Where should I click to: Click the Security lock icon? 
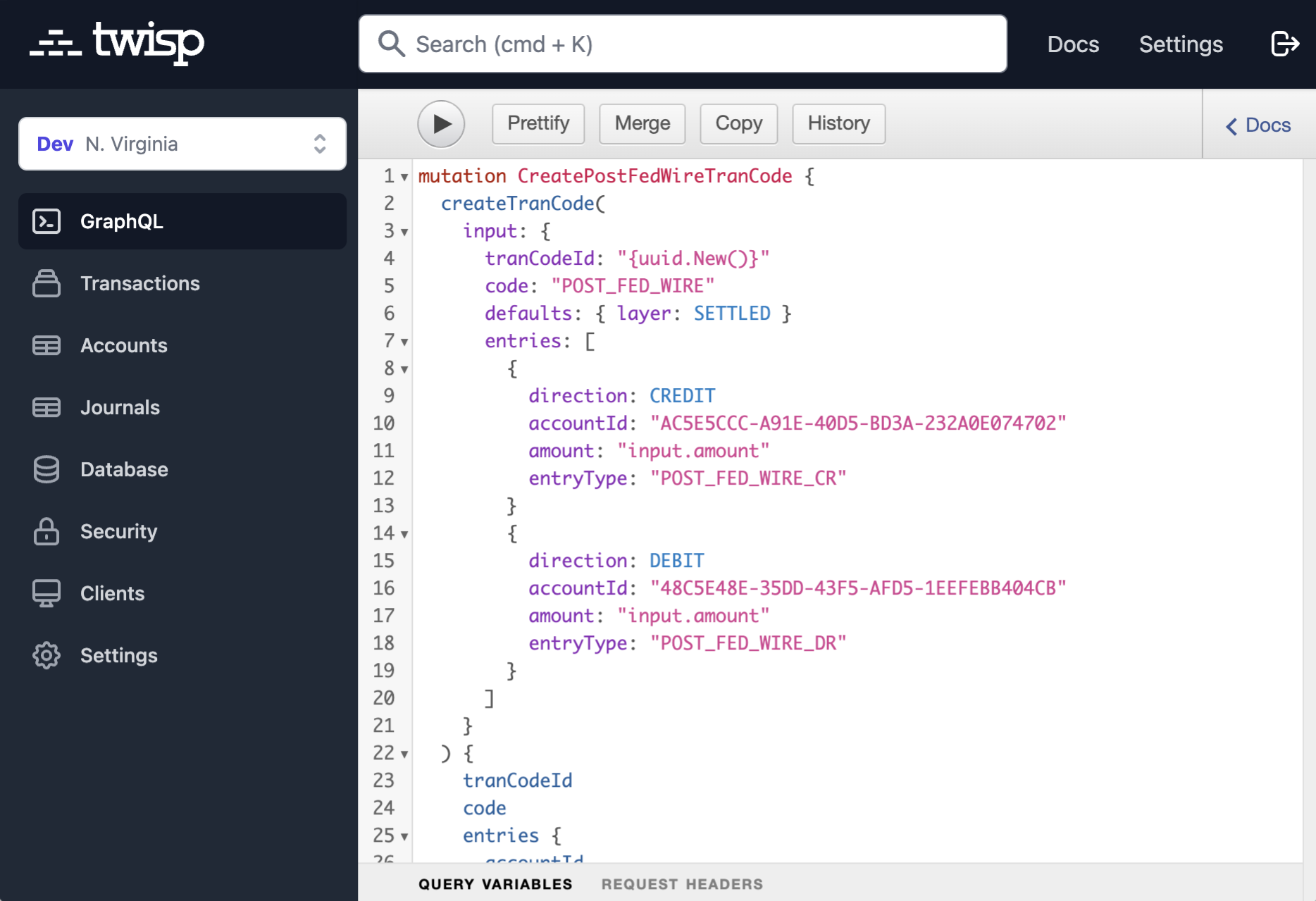pos(46,531)
